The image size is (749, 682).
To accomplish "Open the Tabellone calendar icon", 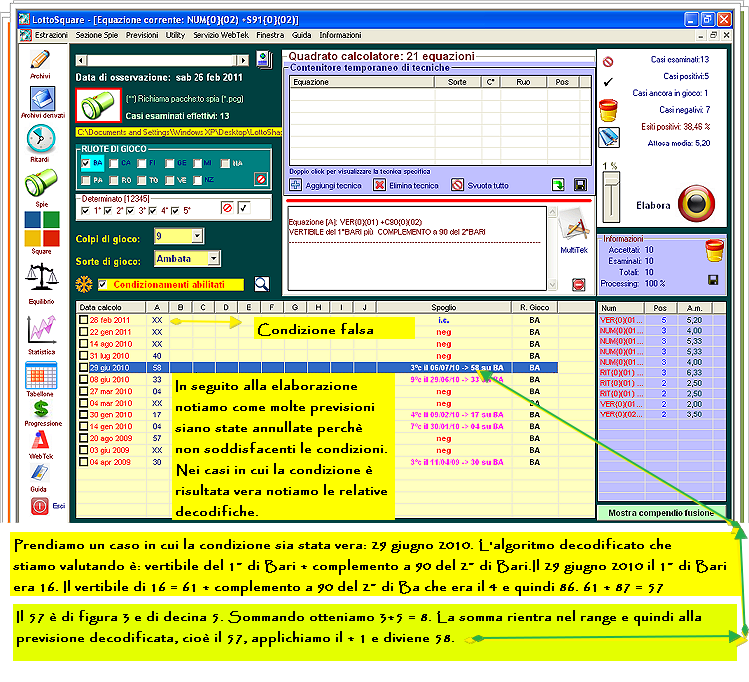I will (41, 376).
